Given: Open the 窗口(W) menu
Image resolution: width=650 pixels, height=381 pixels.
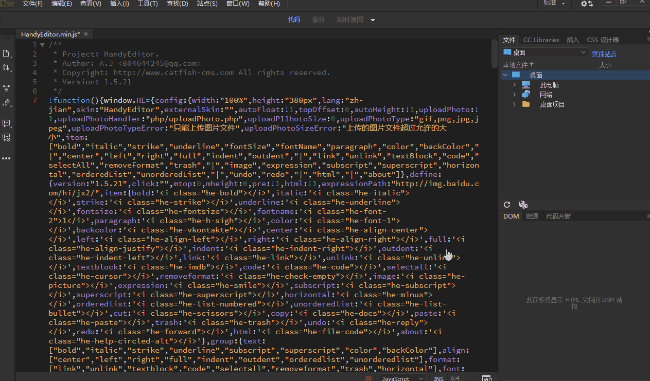Looking at the screenshot, I should pos(238,3).
